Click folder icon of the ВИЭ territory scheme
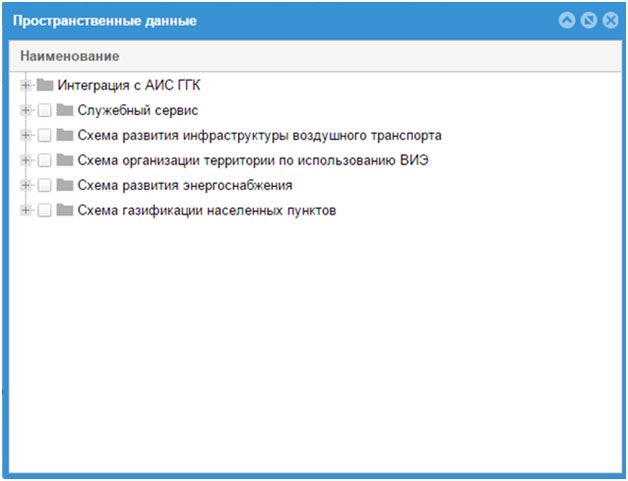 click(65, 160)
